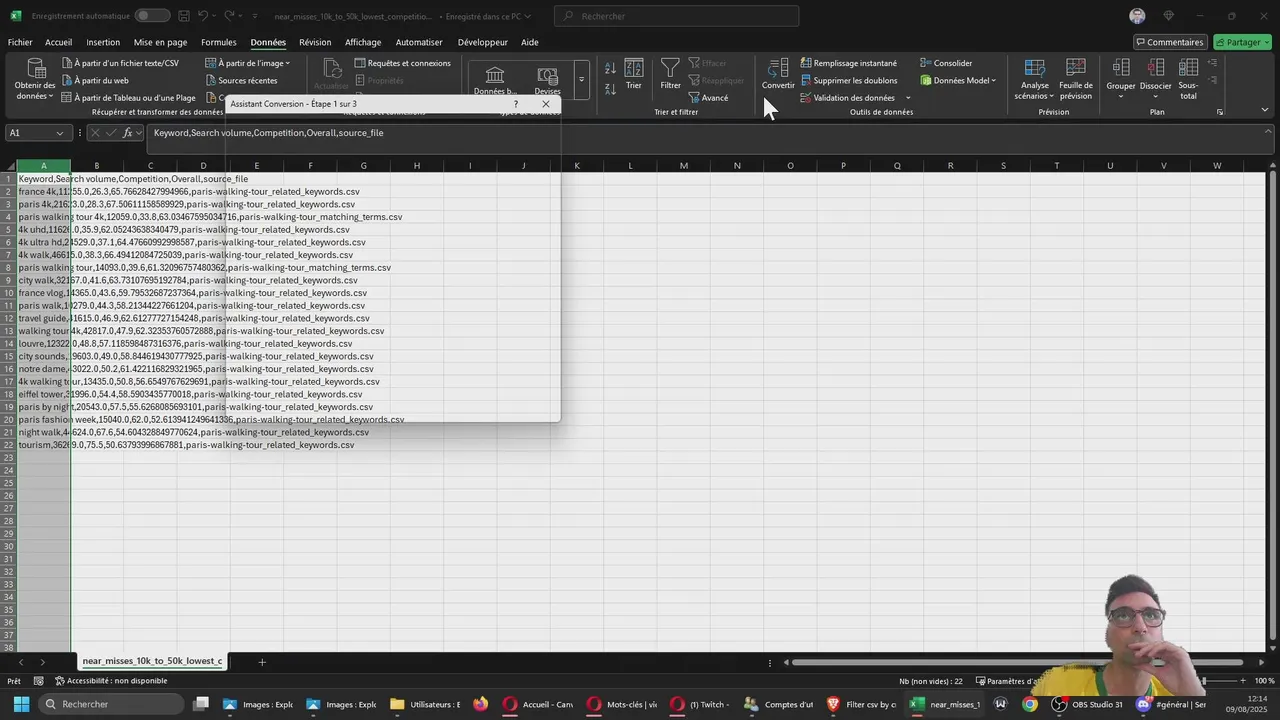Switch to the Accueil tab

coord(58,42)
